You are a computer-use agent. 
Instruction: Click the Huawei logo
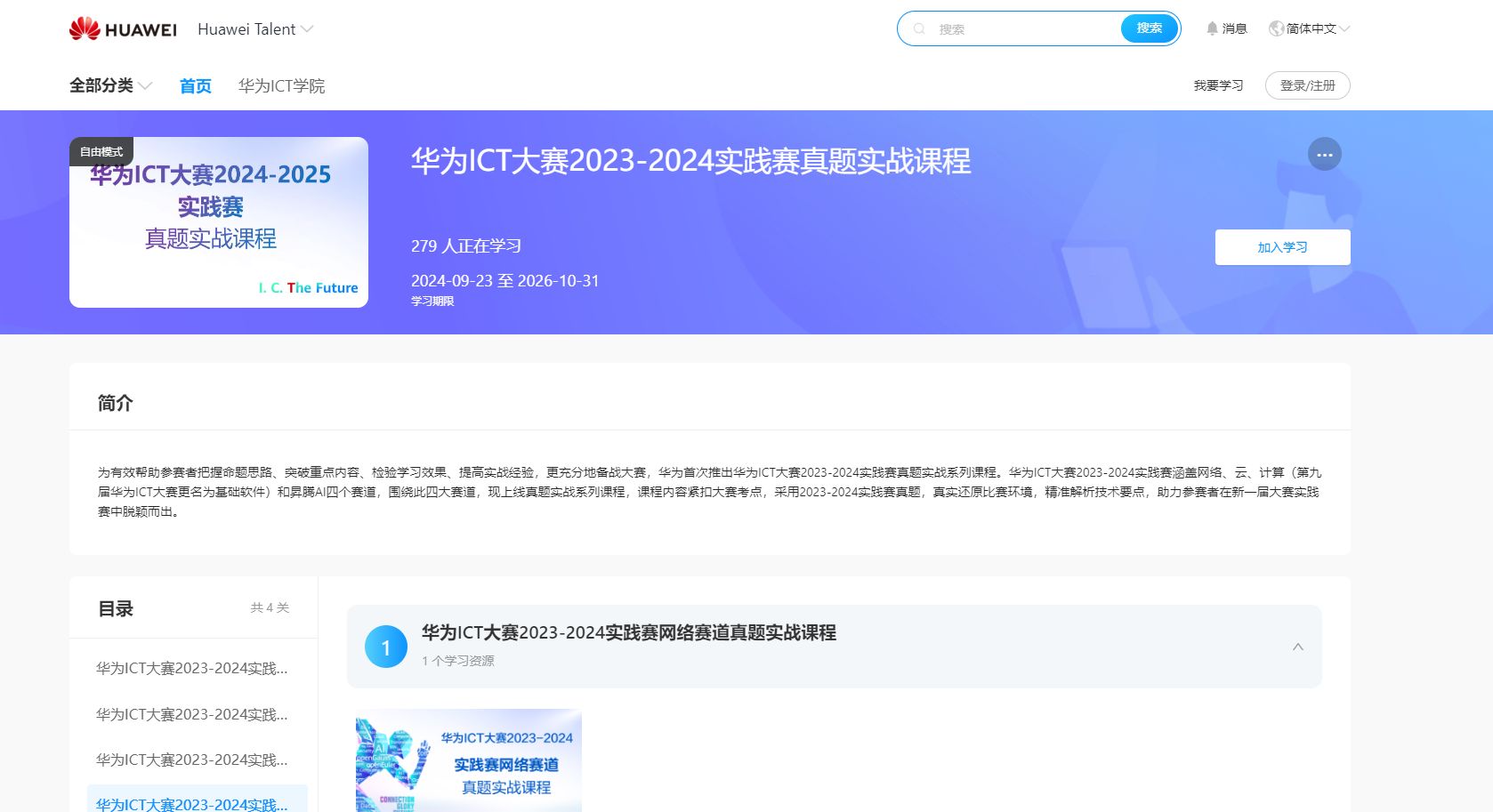coord(123,29)
